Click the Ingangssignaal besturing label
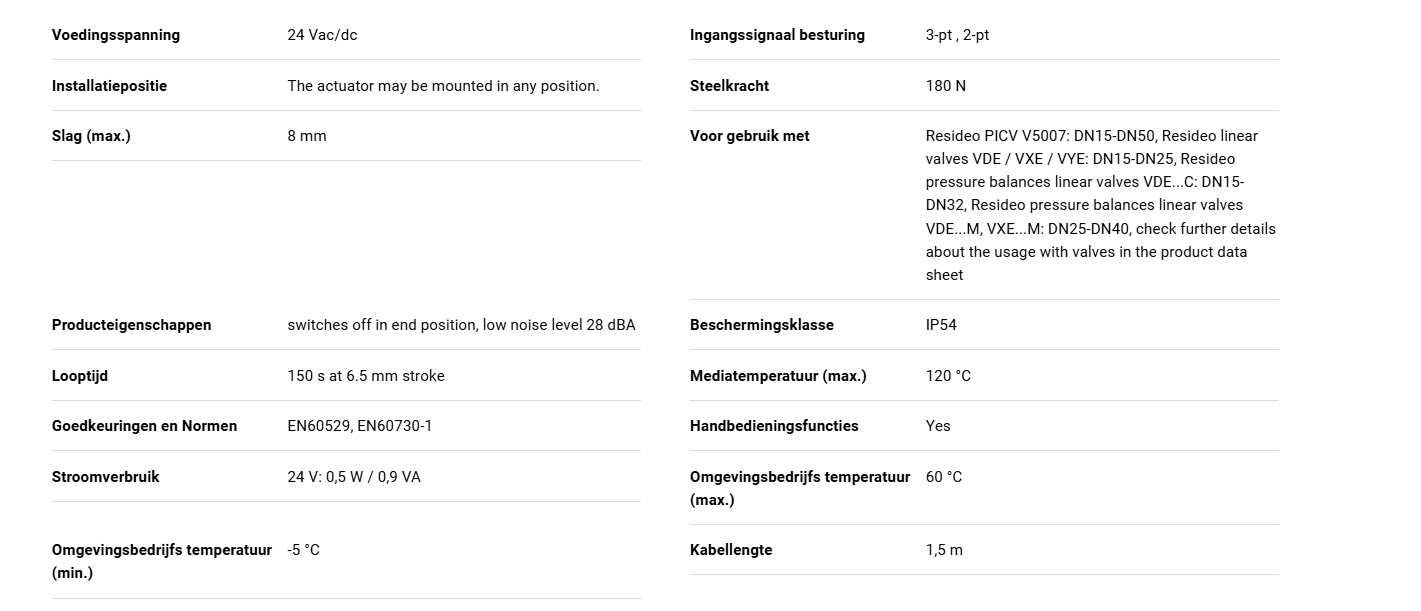The width and height of the screenshot is (1421, 611). point(777,35)
